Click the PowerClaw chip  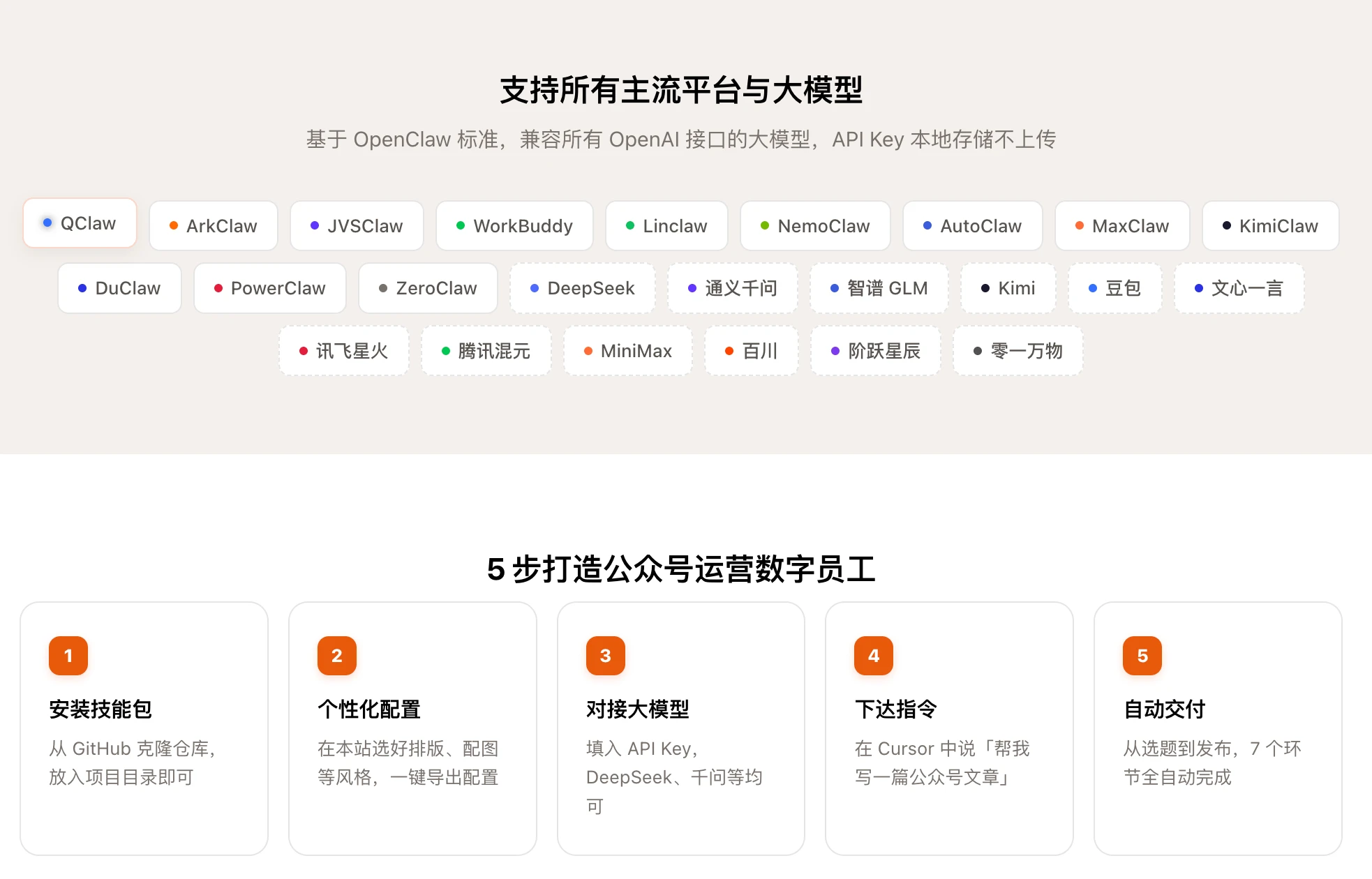point(270,288)
